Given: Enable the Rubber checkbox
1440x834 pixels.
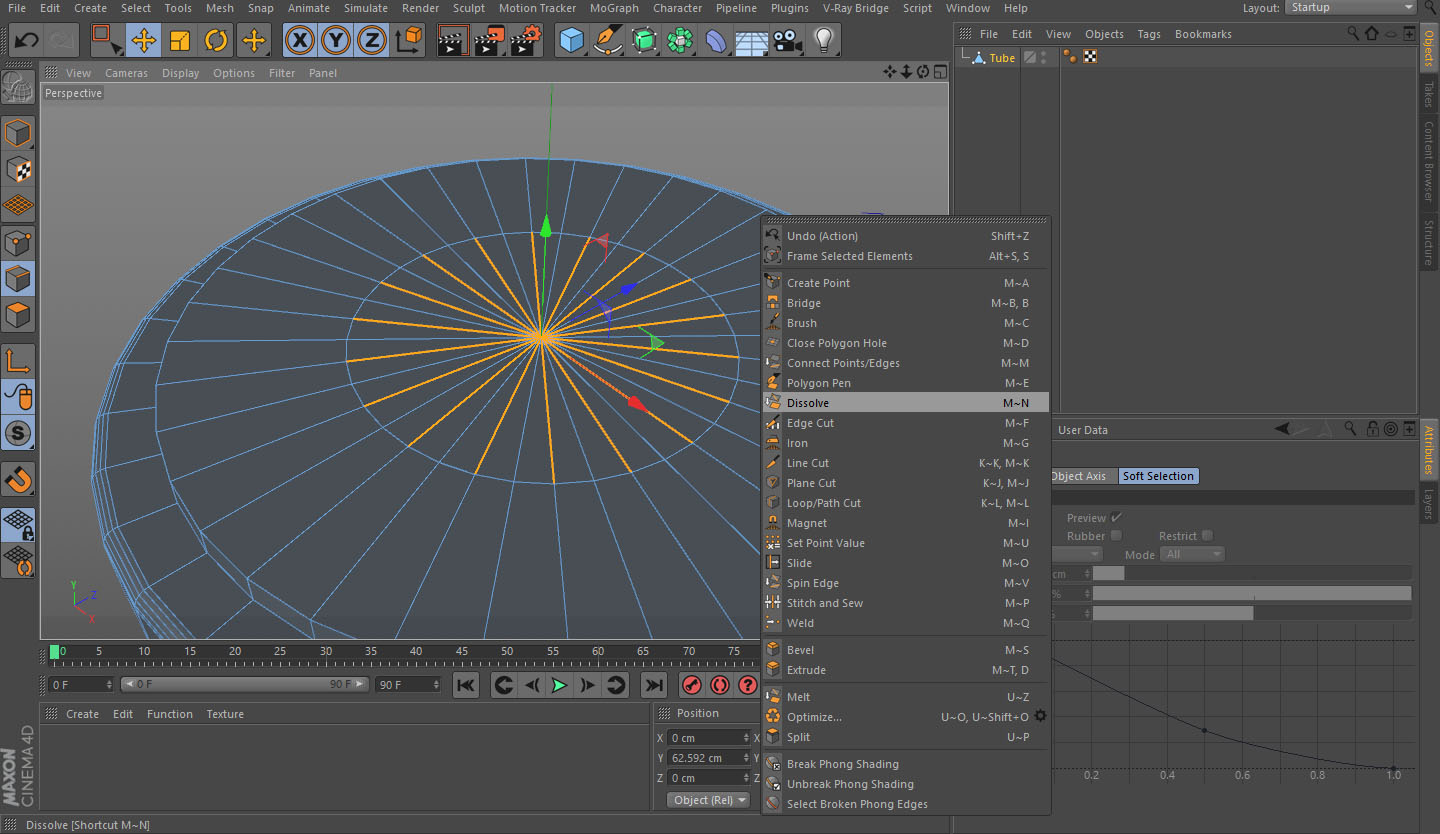Looking at the screenshot, I should tap(1117, 536).
